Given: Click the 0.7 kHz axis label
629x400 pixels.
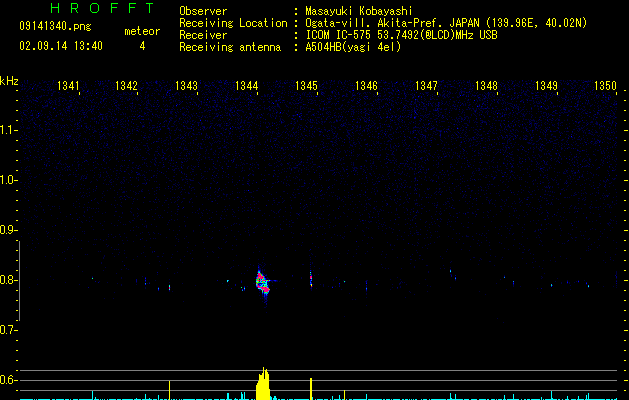Looking at the screenshot, I should click(8, 330).
